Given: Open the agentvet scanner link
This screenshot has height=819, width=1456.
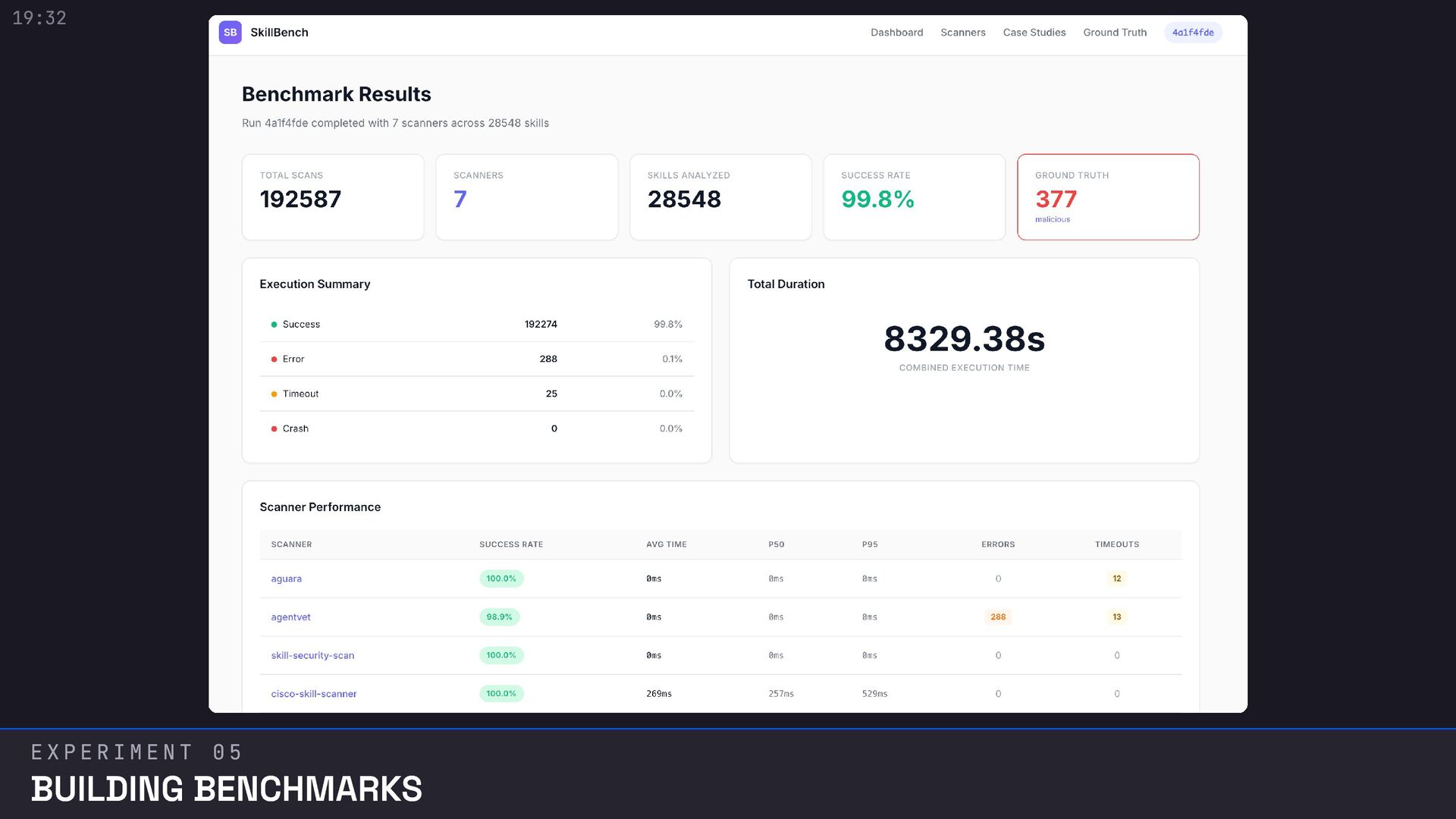Looking at the screenshot, I should pyautogui.click(x=290, y=617).
